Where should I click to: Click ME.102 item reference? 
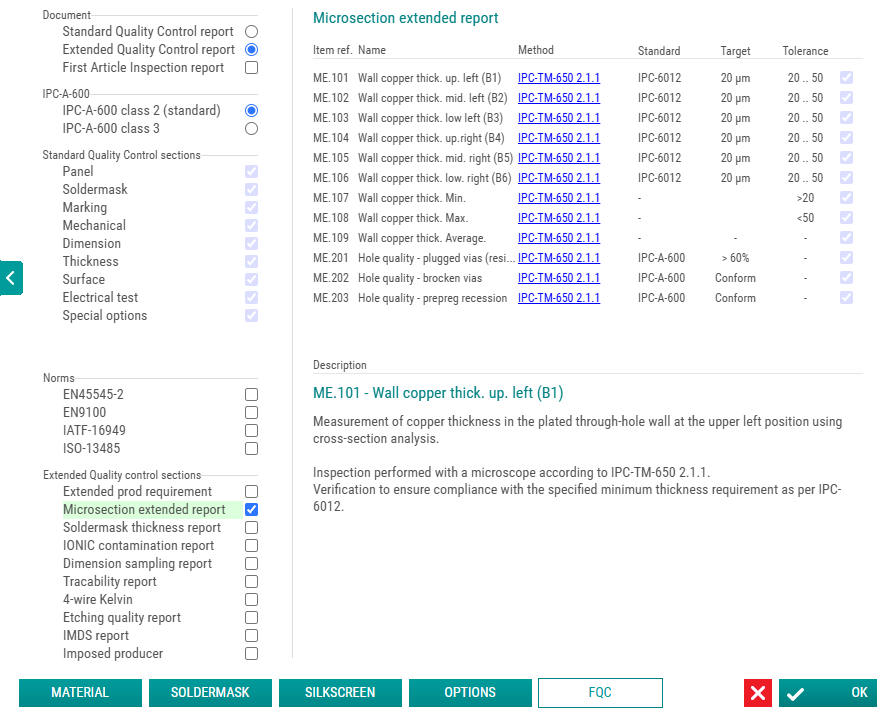click(331, 98)
